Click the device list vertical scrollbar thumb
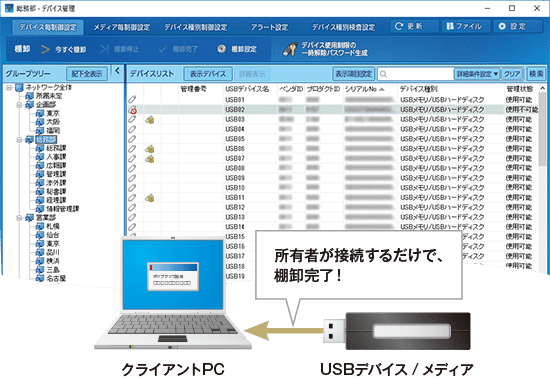550x379 pixels. [x=543, y=128]
